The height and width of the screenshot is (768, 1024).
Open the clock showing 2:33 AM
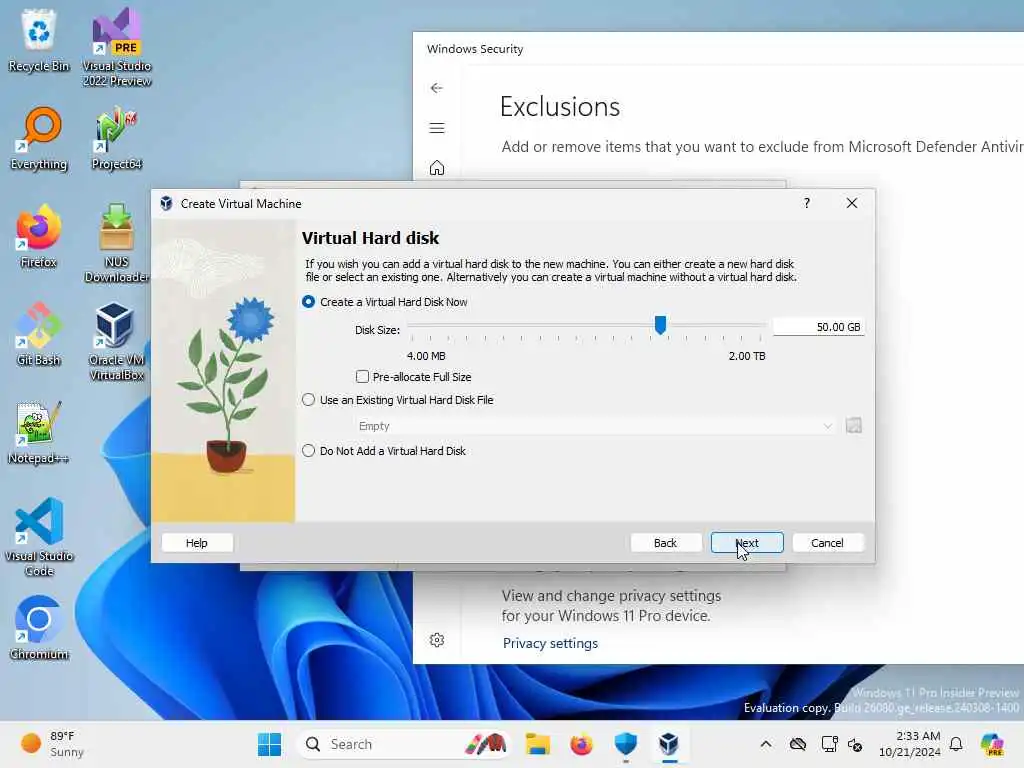click(910, 744)
